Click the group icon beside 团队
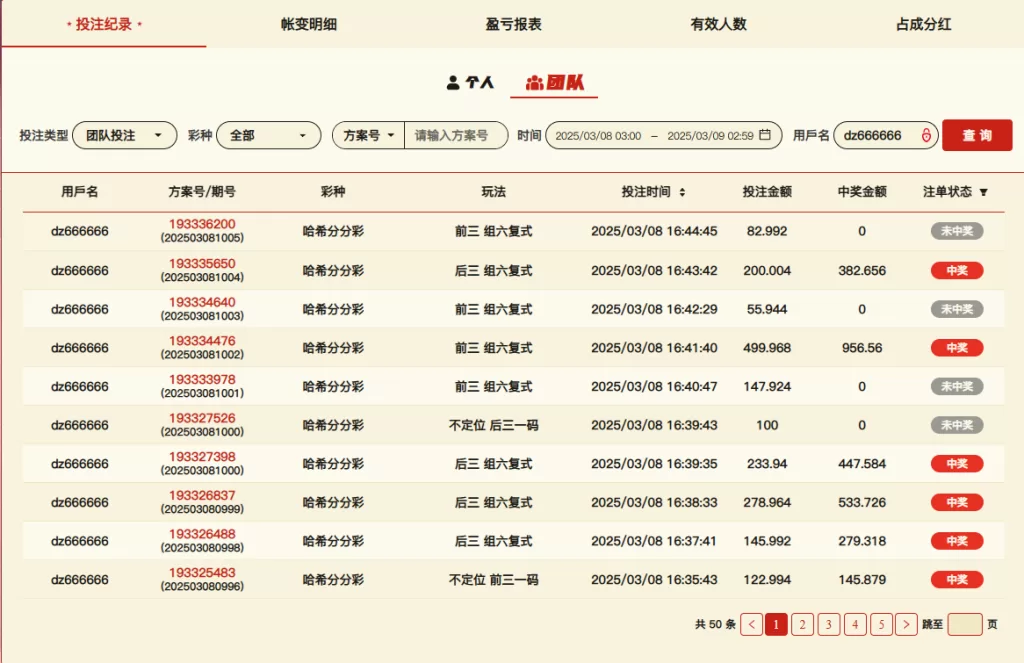1024x663 pixels. (x=535, y=82)
